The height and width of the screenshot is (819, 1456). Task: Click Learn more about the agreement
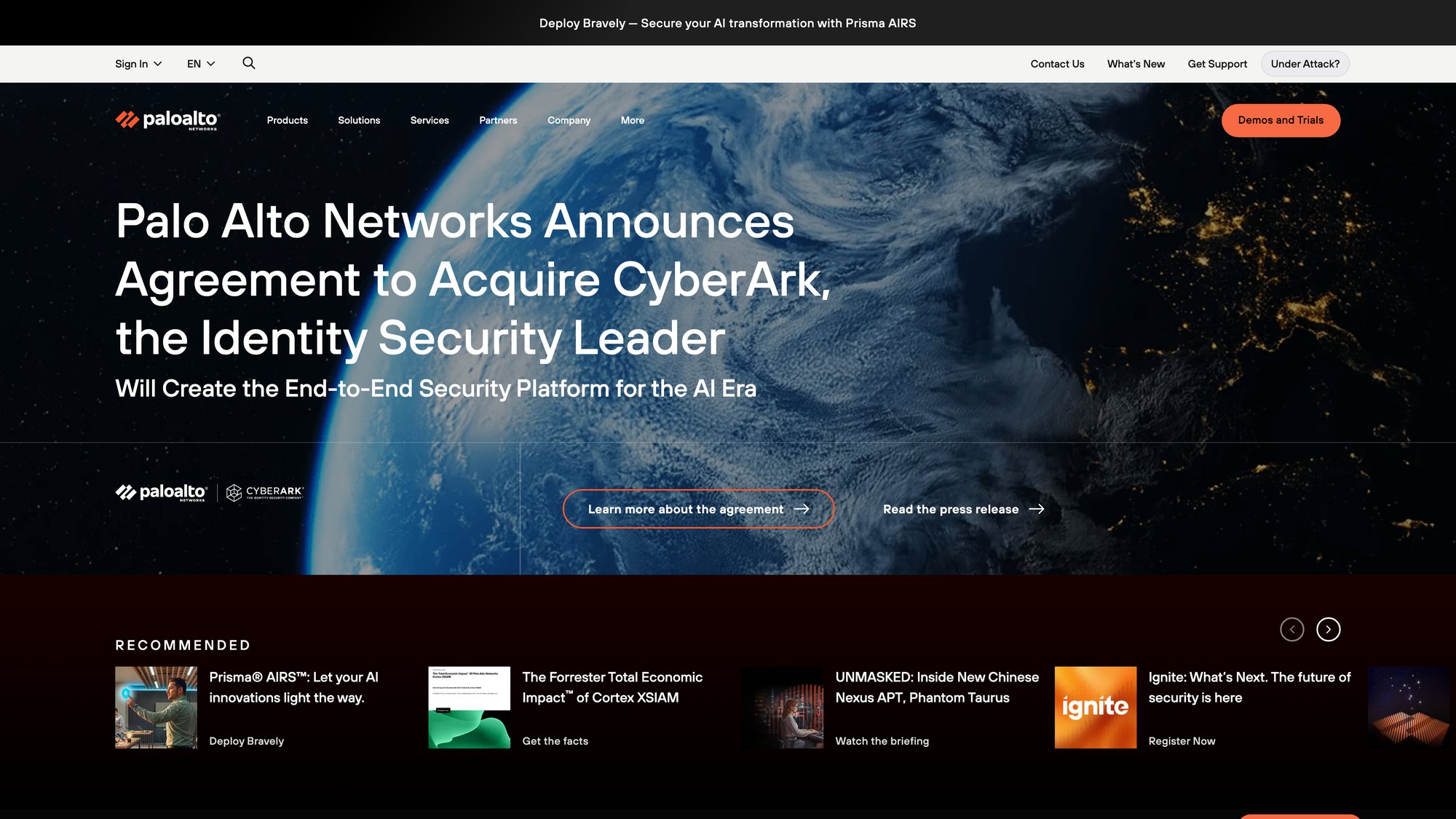coord(697,509)
